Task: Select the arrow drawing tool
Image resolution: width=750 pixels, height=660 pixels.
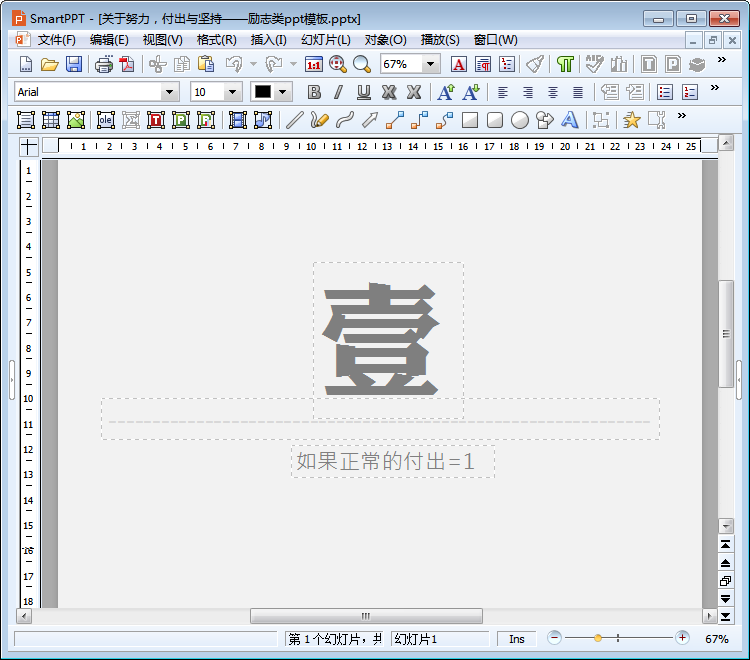Action: [x=370, y=120]
